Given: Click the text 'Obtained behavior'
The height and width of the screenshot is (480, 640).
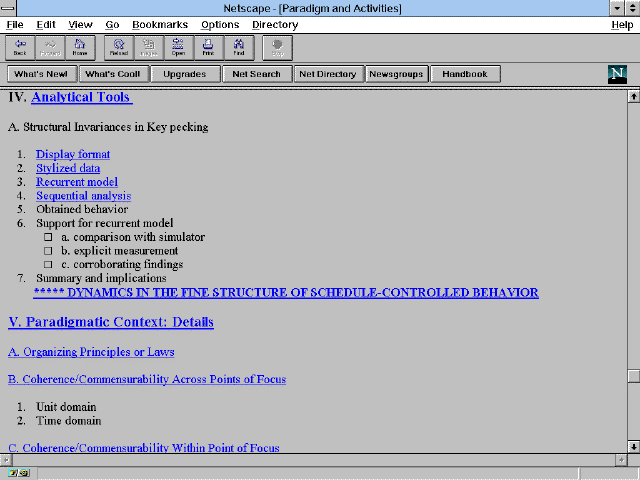Looking at the screenshot, I should 82,209.
